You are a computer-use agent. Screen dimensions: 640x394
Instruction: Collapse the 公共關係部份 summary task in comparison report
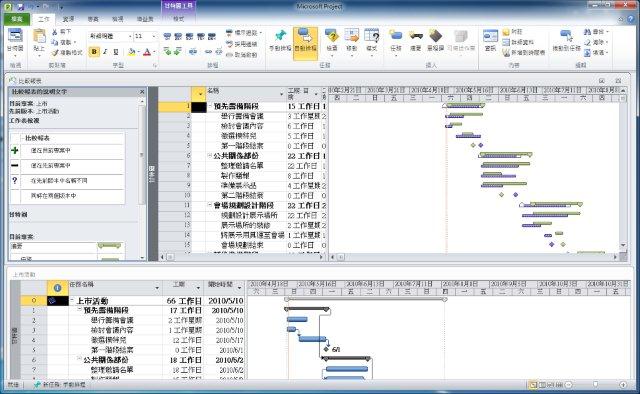(210, 156)
